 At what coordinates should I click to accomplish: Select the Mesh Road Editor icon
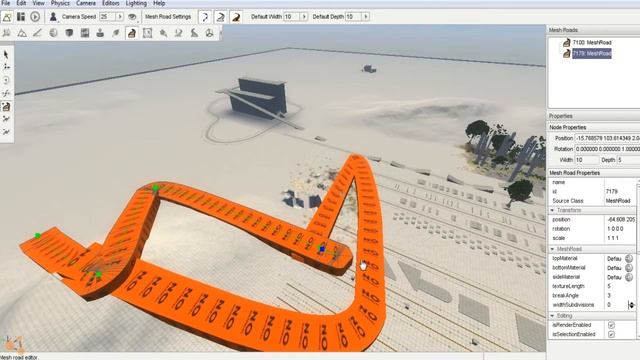click(131, 33)
